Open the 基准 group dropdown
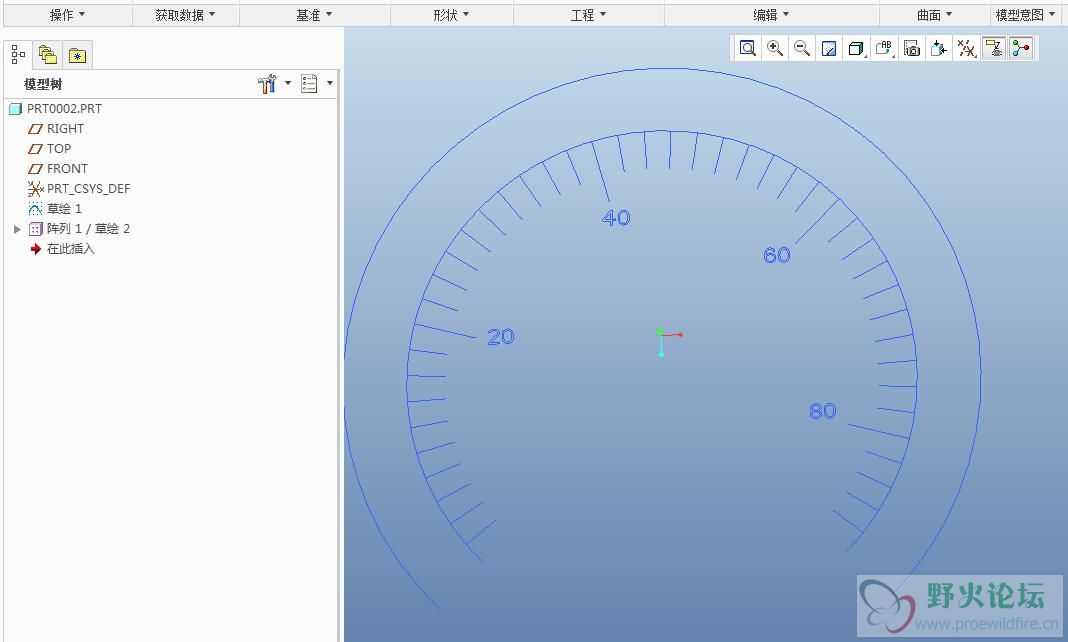This screenshot has height=642, width=1068. pyautogui.click(x=314, y=15)
